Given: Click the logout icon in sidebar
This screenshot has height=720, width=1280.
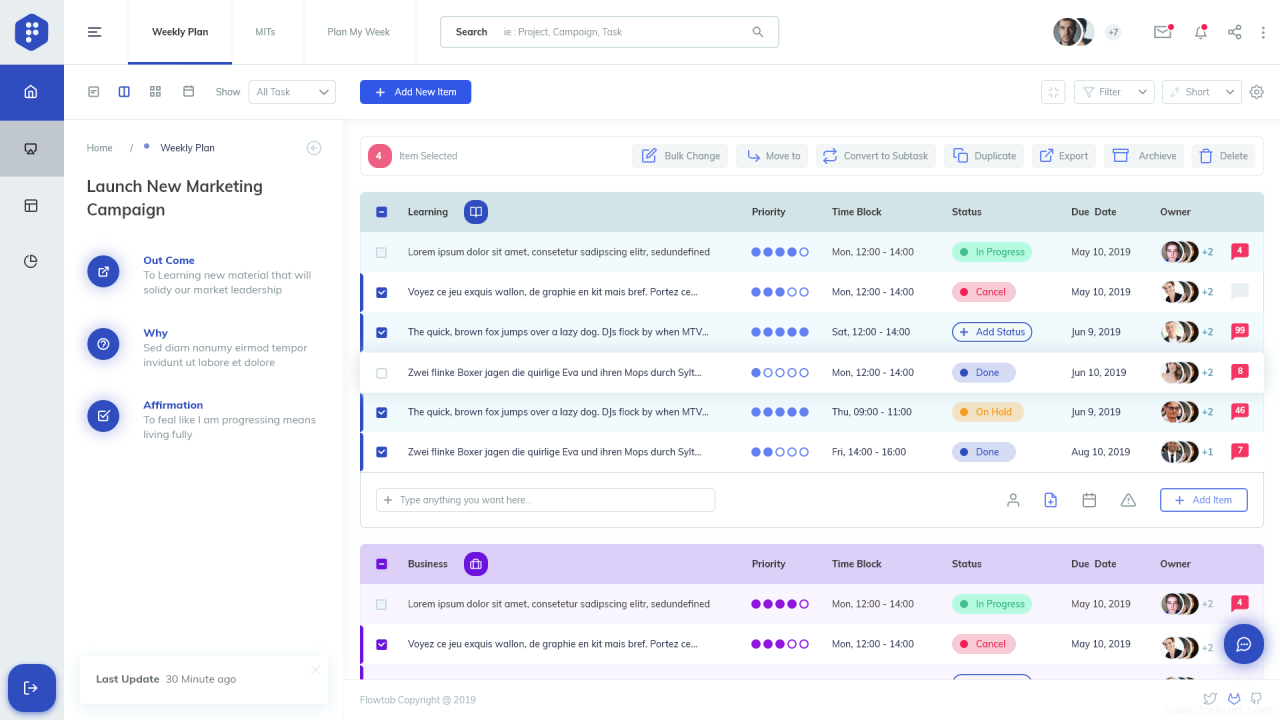Looking at the screenshot, I should [31, 688].
